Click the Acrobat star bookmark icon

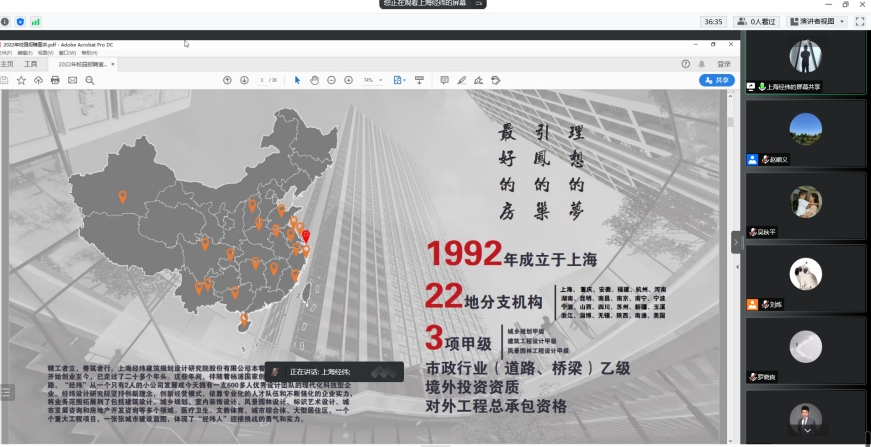[x=21, y=81]
